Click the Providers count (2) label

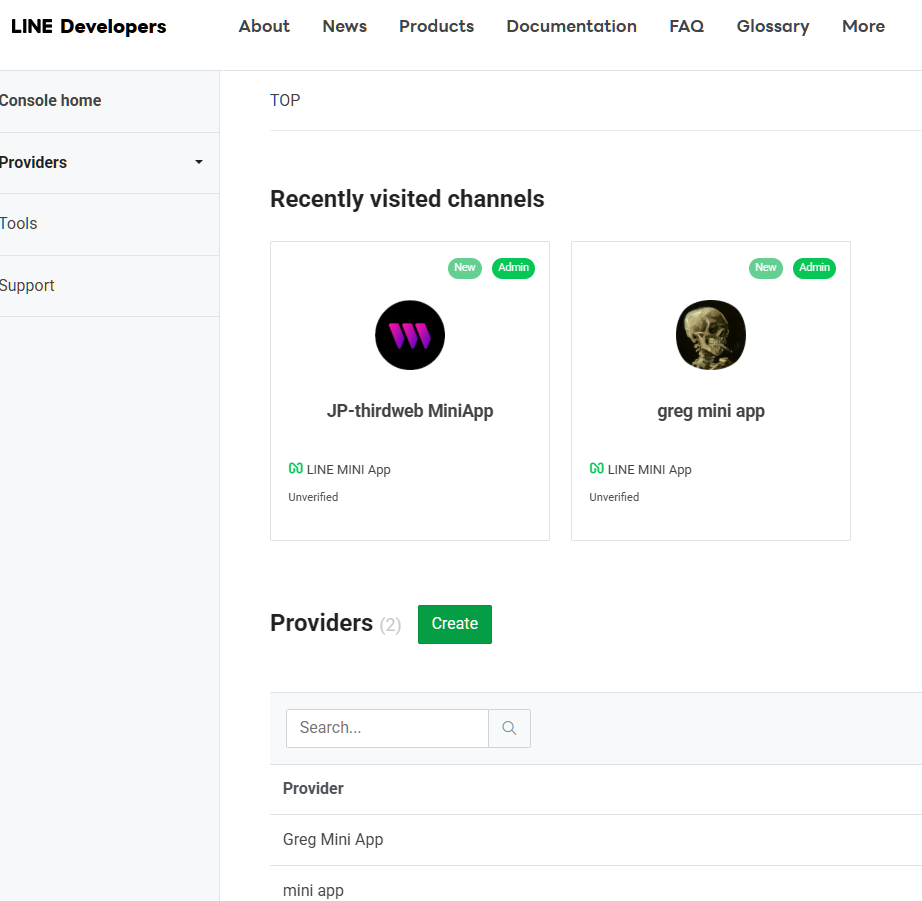point(390,625)
